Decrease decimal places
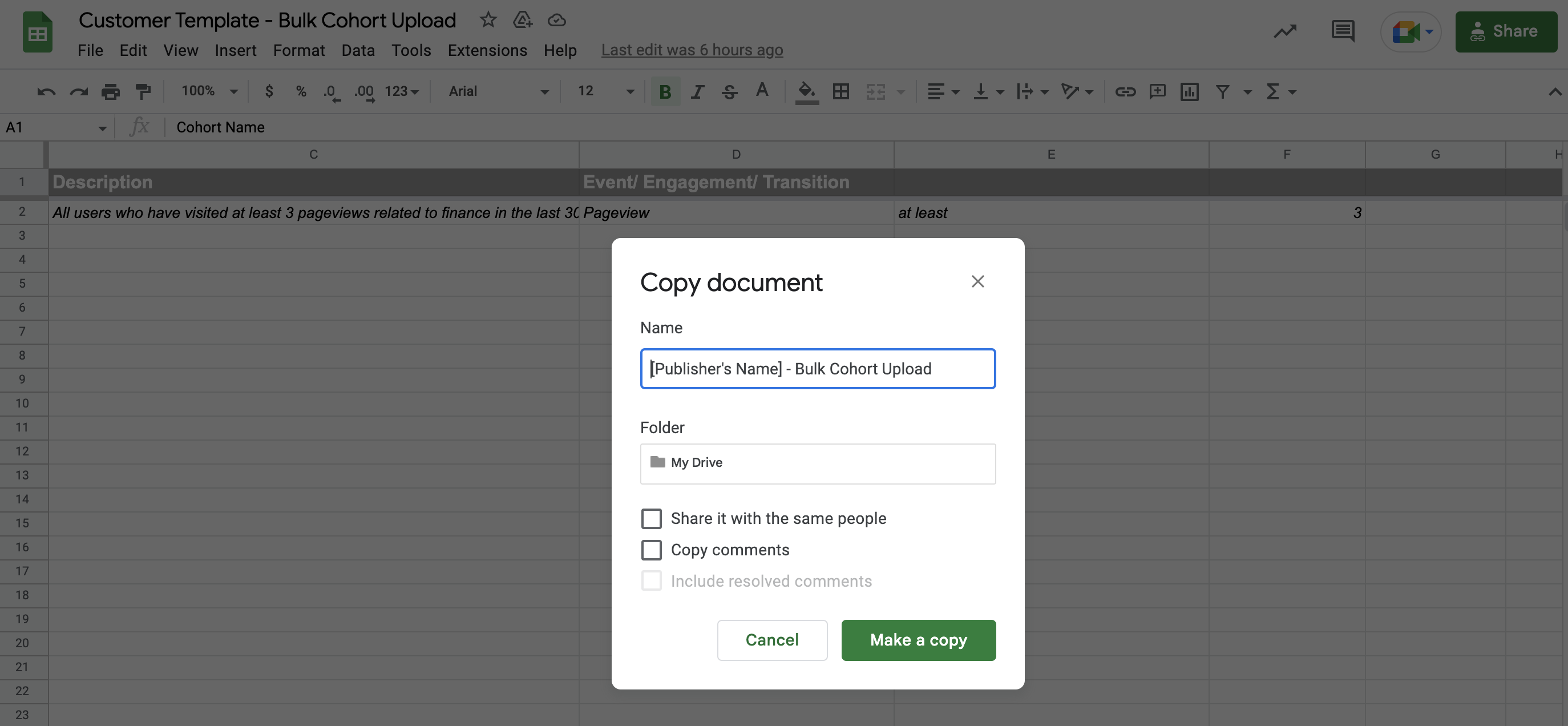Screen dimensions: 1568x726 click(332, 92)
